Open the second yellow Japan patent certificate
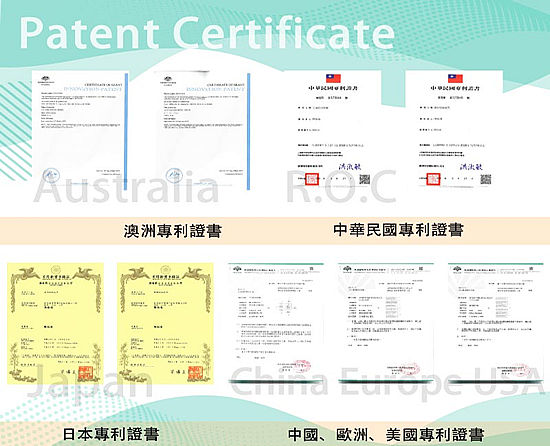This screenshot has width=550, height=446. click(165, 323)
